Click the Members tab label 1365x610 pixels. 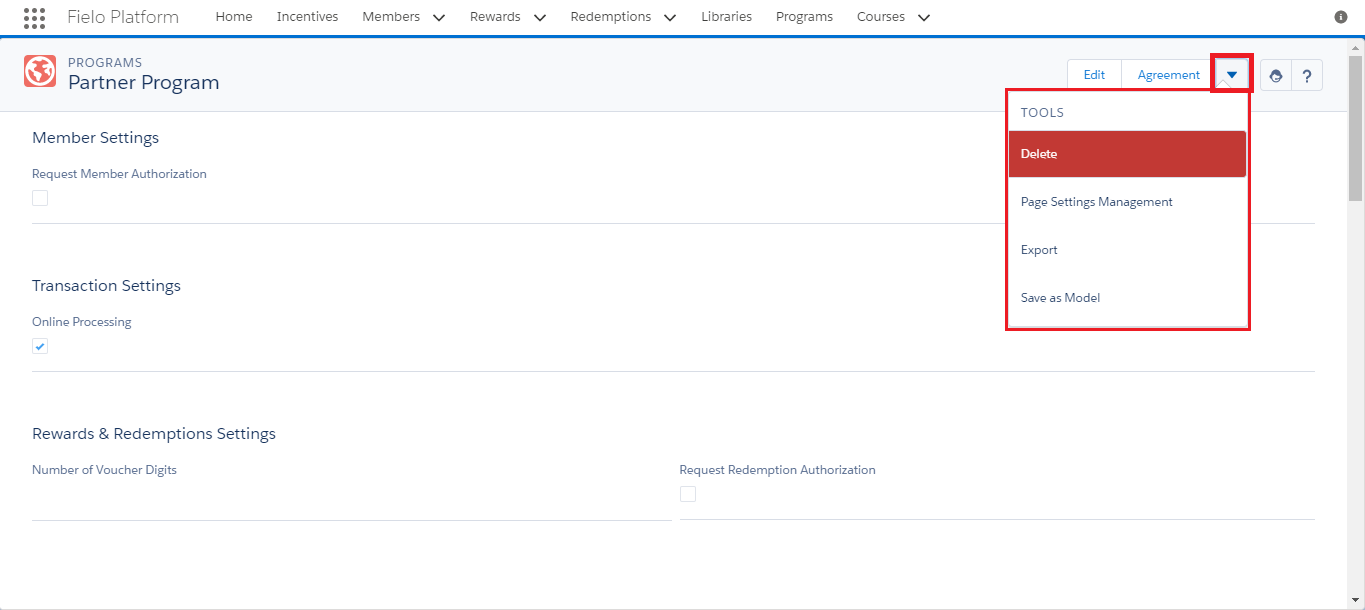click(392, 17)
